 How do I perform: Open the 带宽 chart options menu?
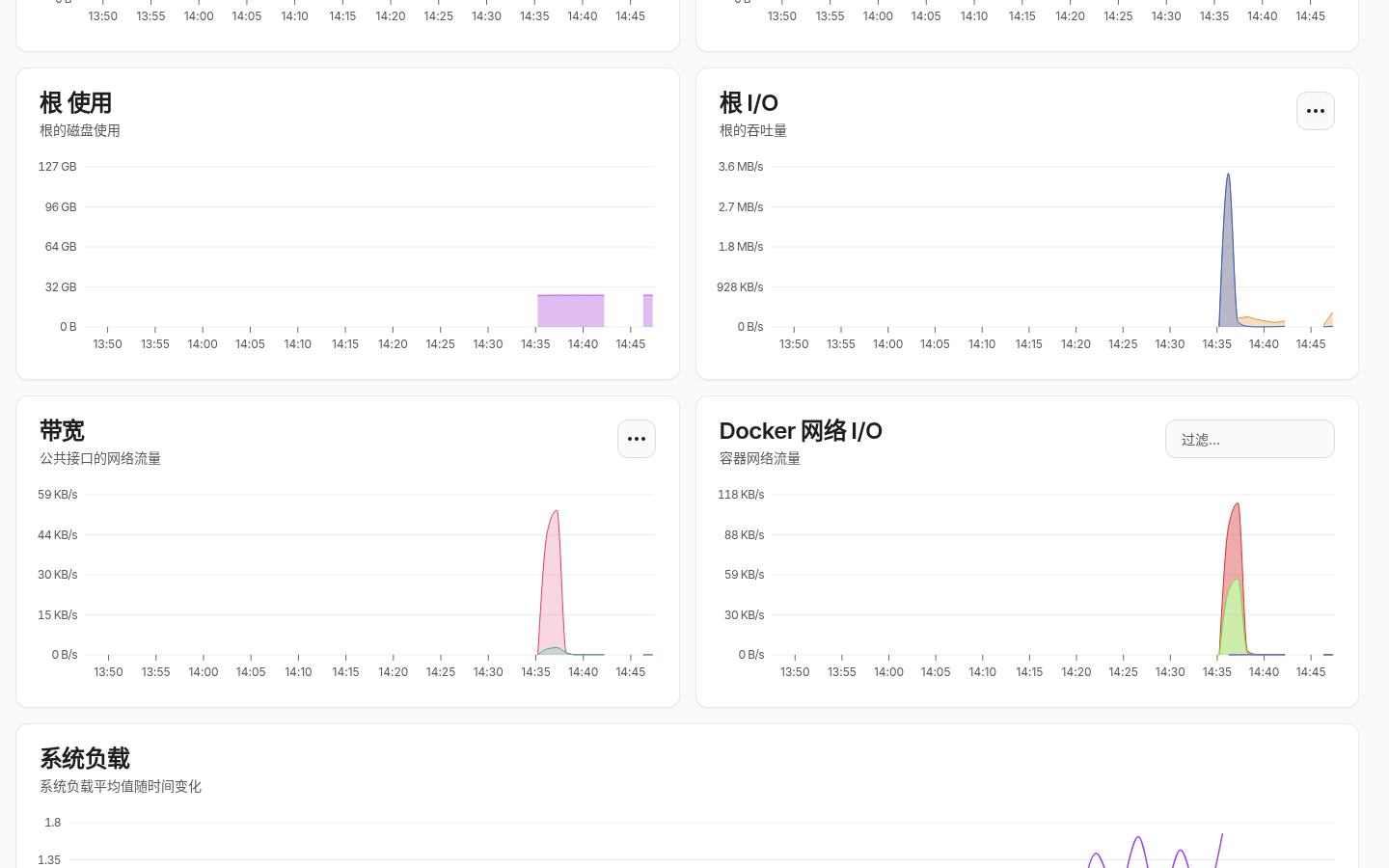coord(636,439)
